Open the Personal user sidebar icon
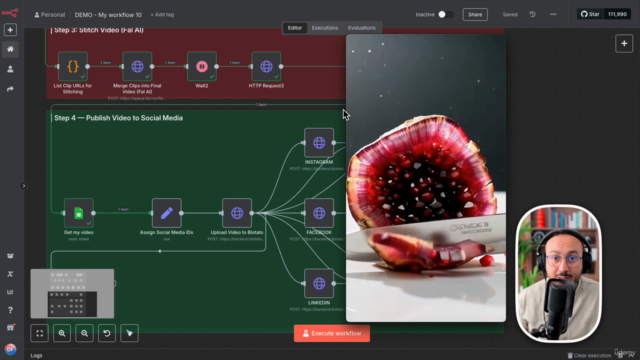Screen dimensions: 640x360 (10, 69)
